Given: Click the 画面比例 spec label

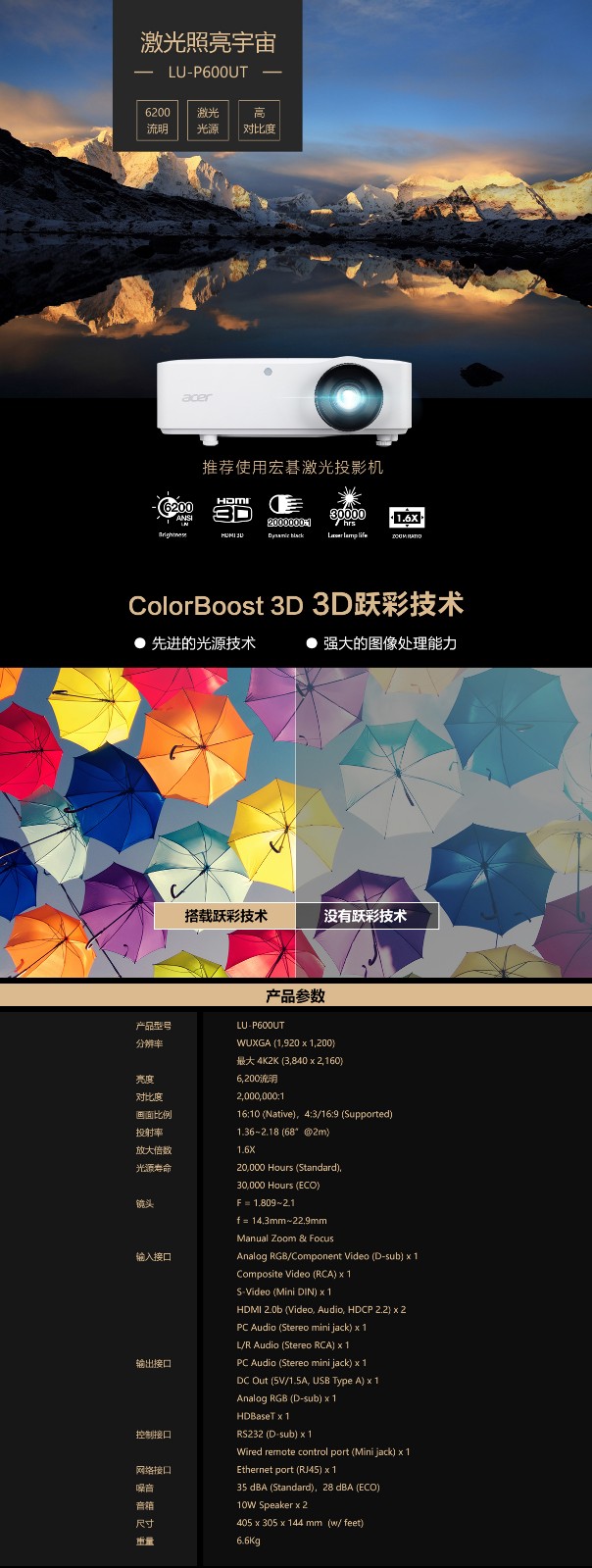Looking at the screenshot, I should [154, 1114].
